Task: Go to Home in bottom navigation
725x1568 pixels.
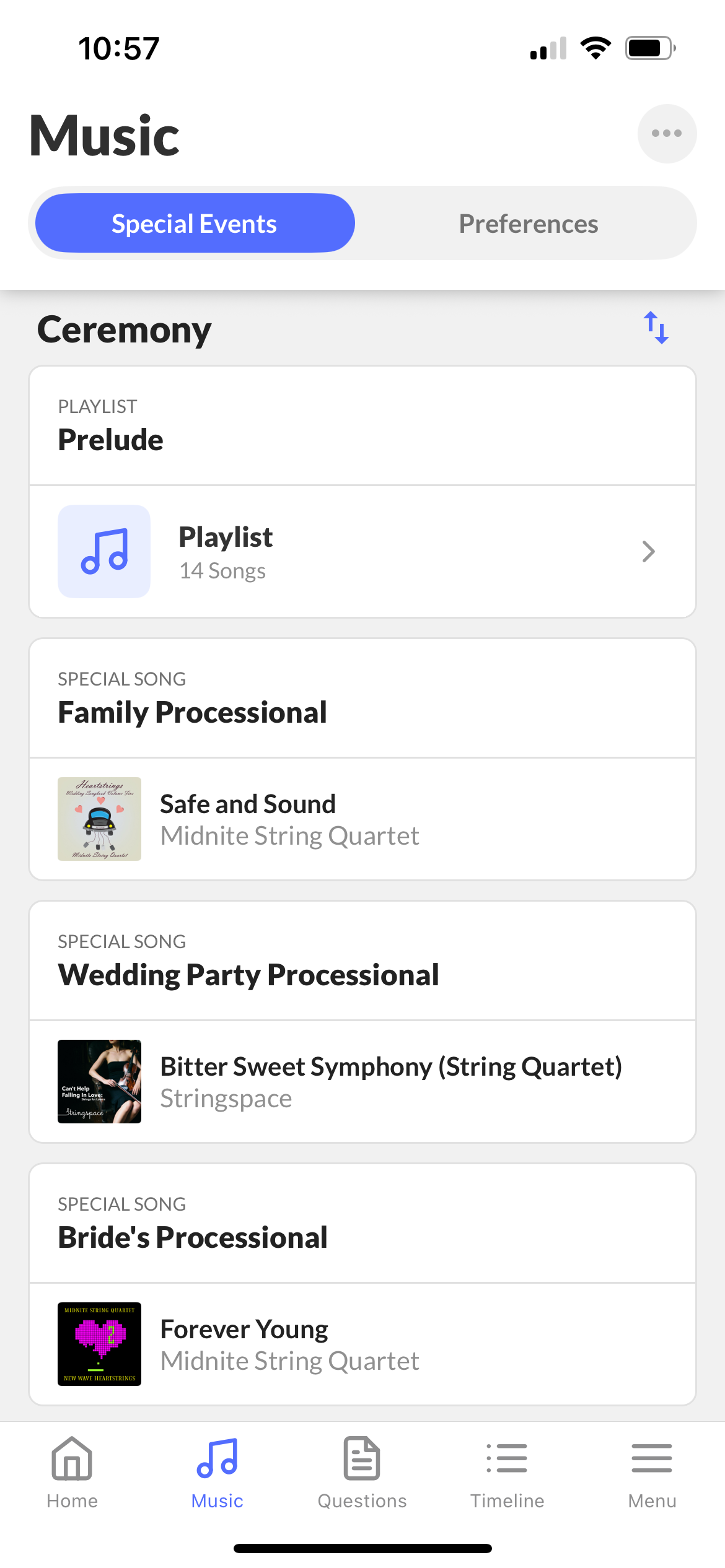Action: point(72,1473)
